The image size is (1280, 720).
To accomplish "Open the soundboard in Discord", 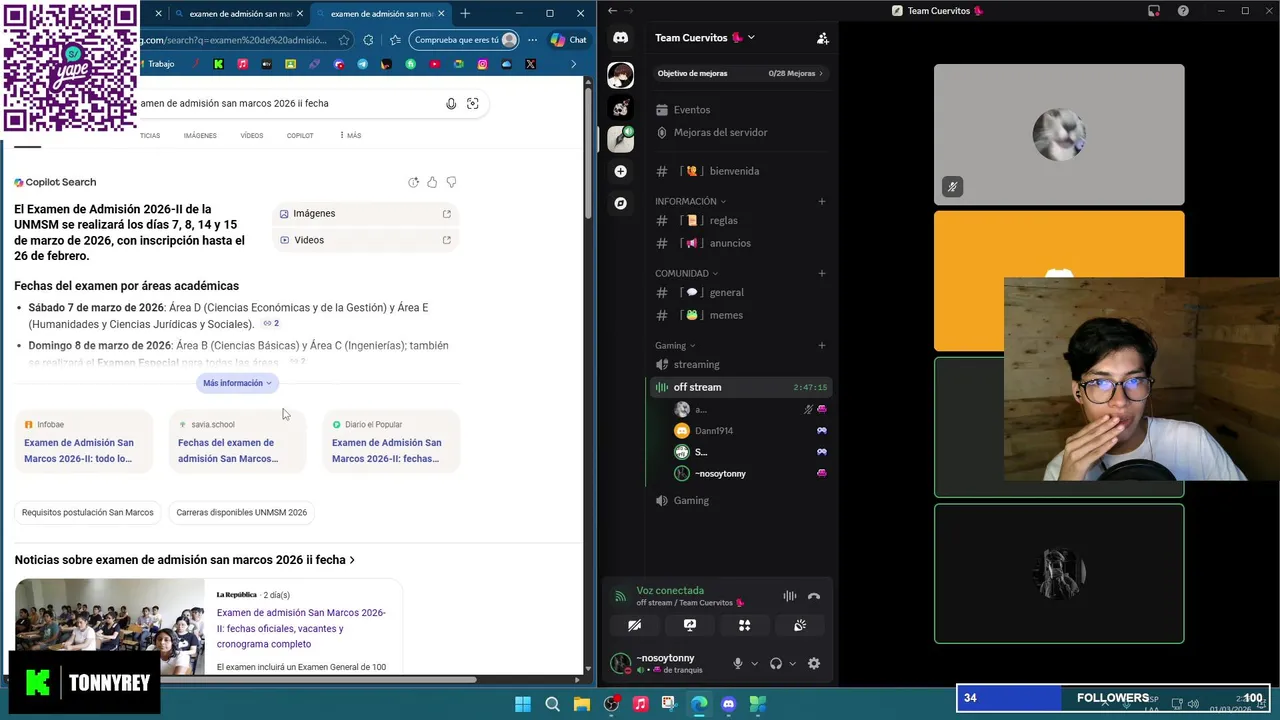I will click(800, 625).
